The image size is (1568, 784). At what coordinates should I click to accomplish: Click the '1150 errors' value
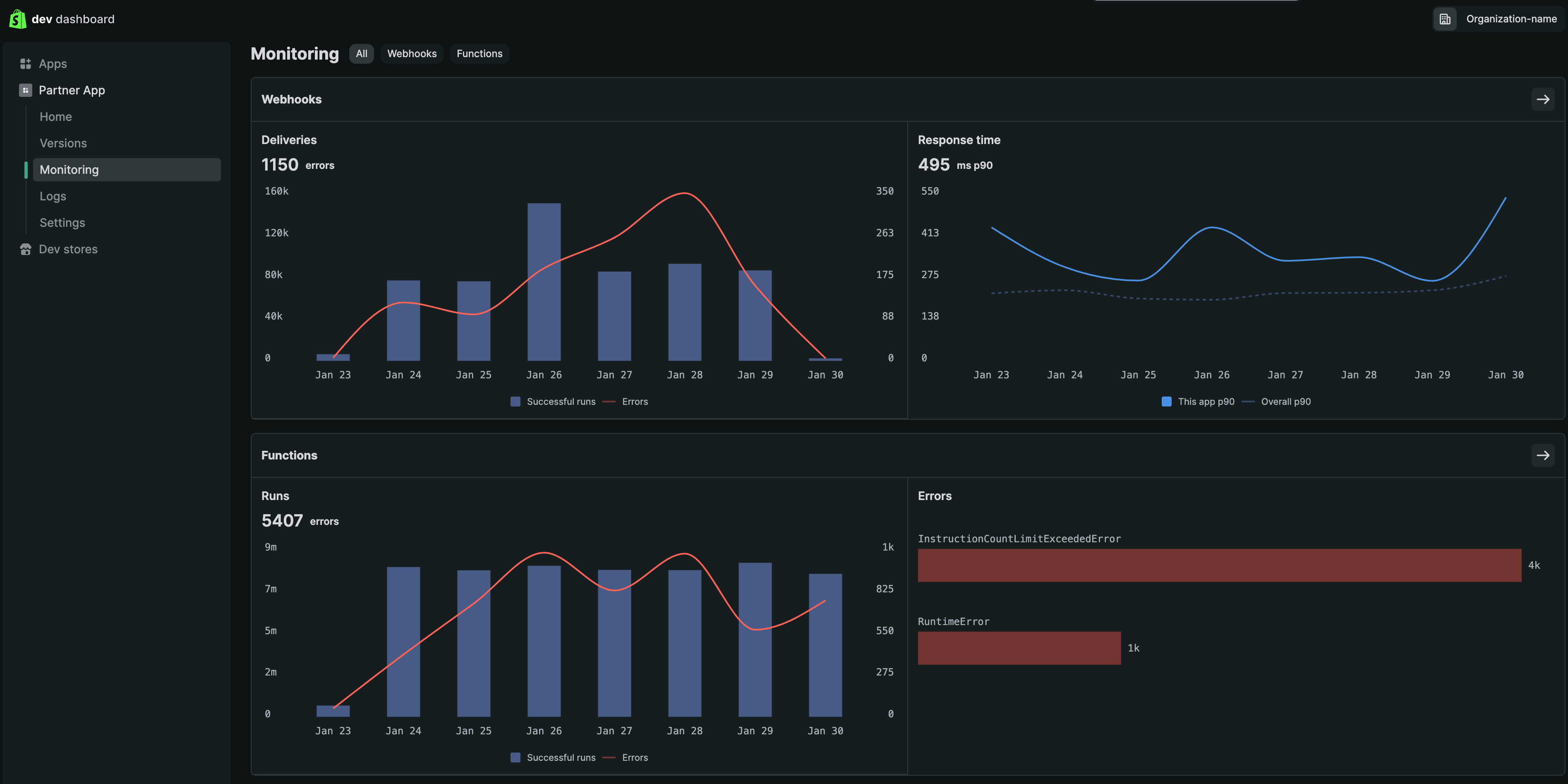pyautogui.click(x=297, y=164)
